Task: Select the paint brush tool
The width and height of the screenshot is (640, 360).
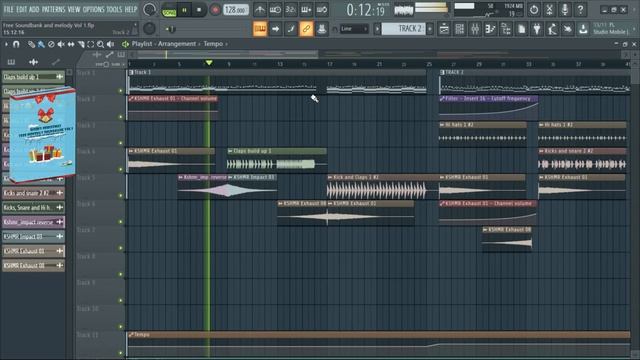Action: [x=41, y=44]
